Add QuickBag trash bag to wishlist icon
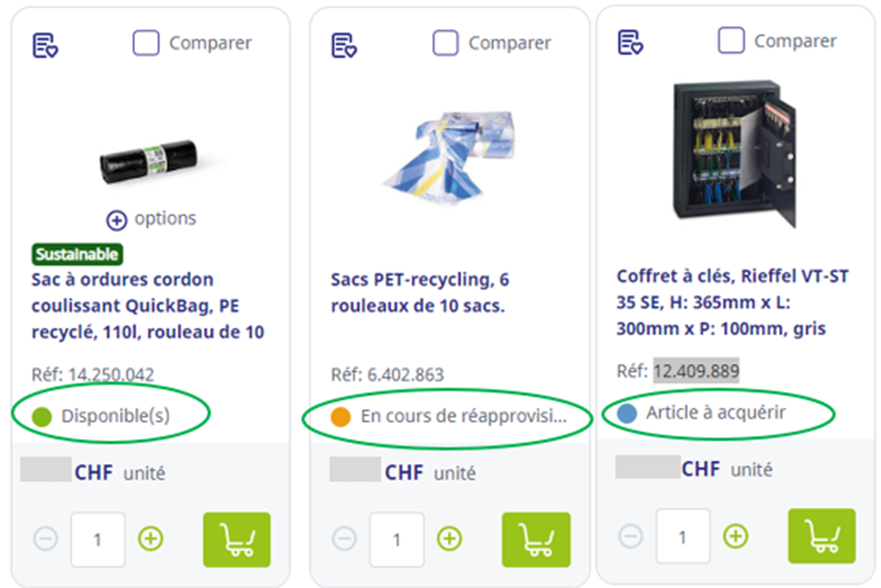 (45, 45)
